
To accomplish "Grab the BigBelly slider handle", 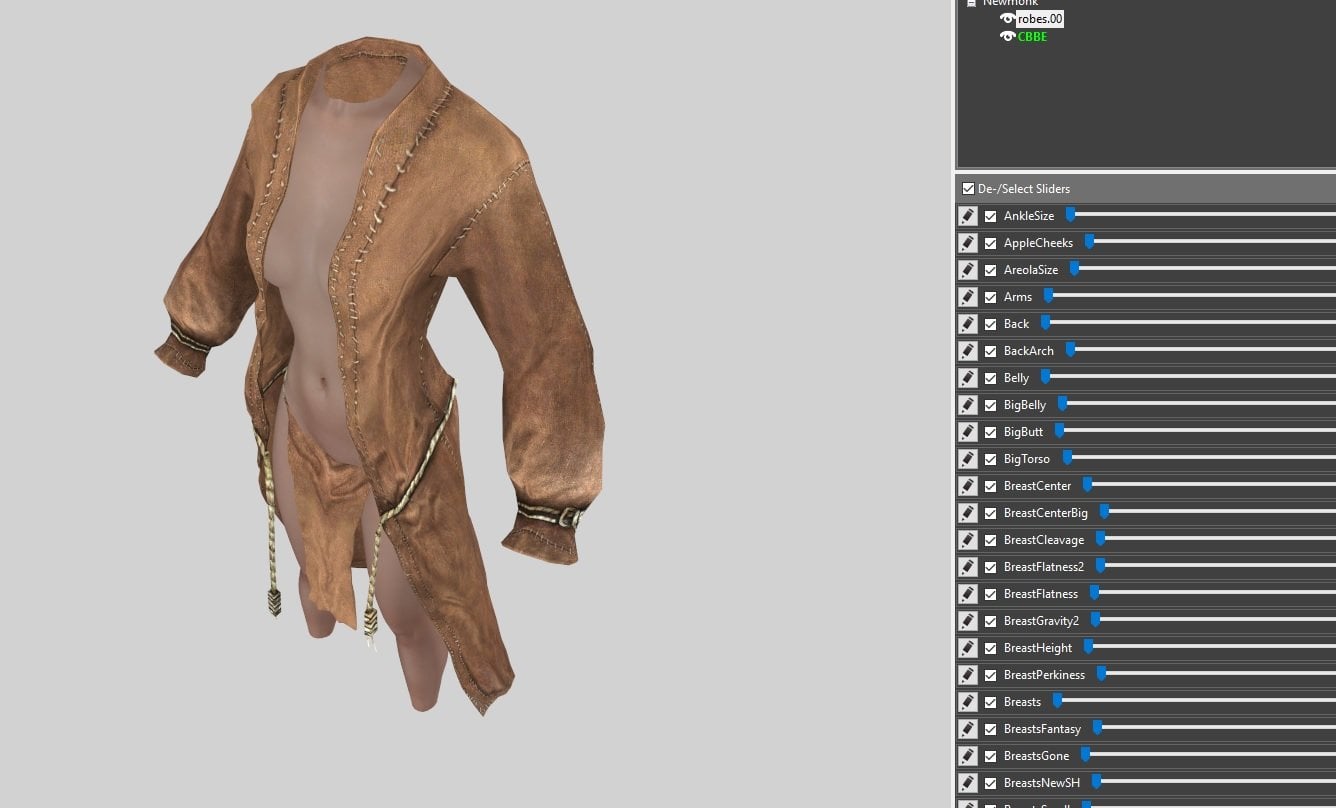I will [x=1062, y=403].
